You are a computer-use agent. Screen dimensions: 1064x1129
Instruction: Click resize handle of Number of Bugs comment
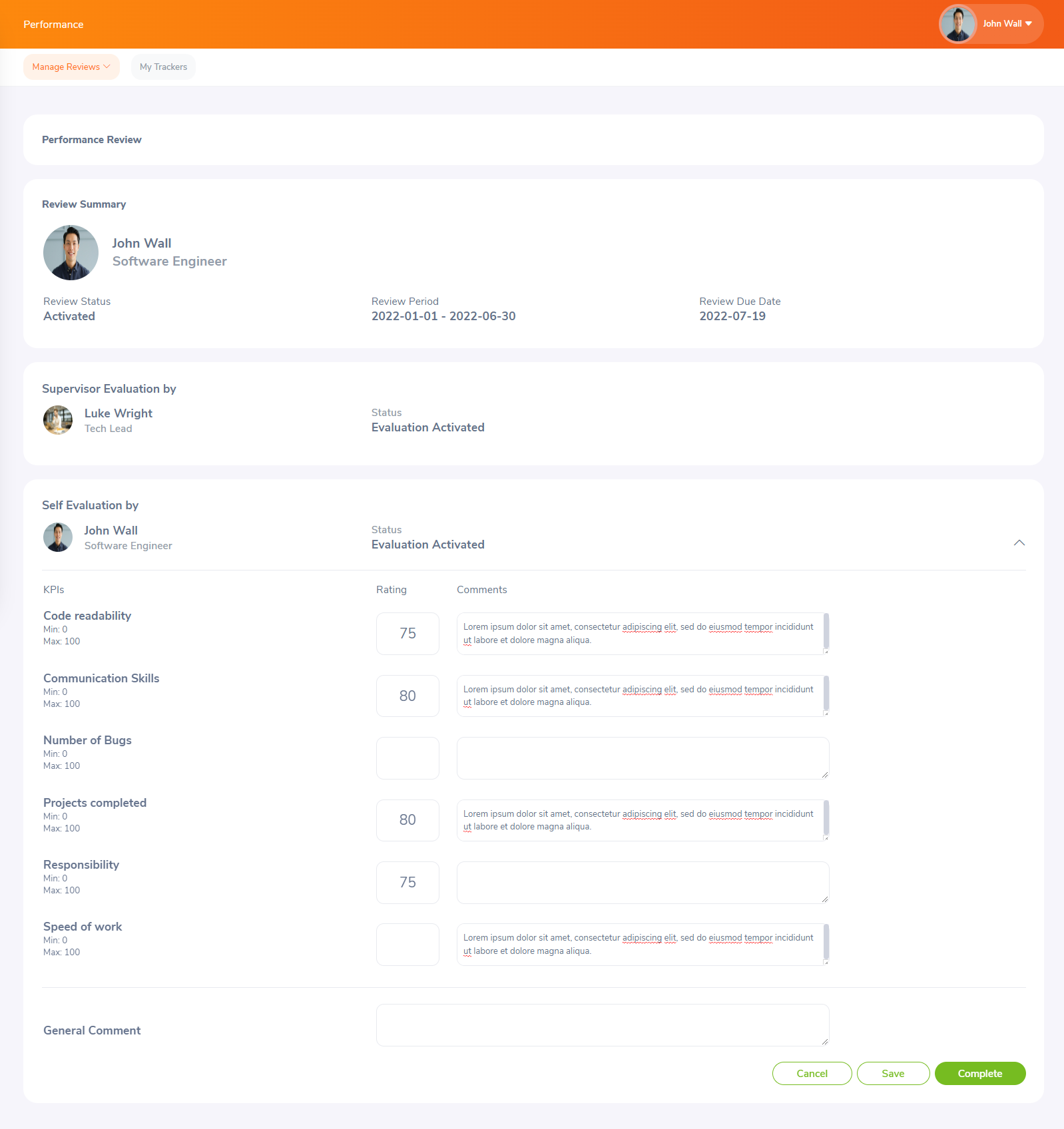coord(825,775)
